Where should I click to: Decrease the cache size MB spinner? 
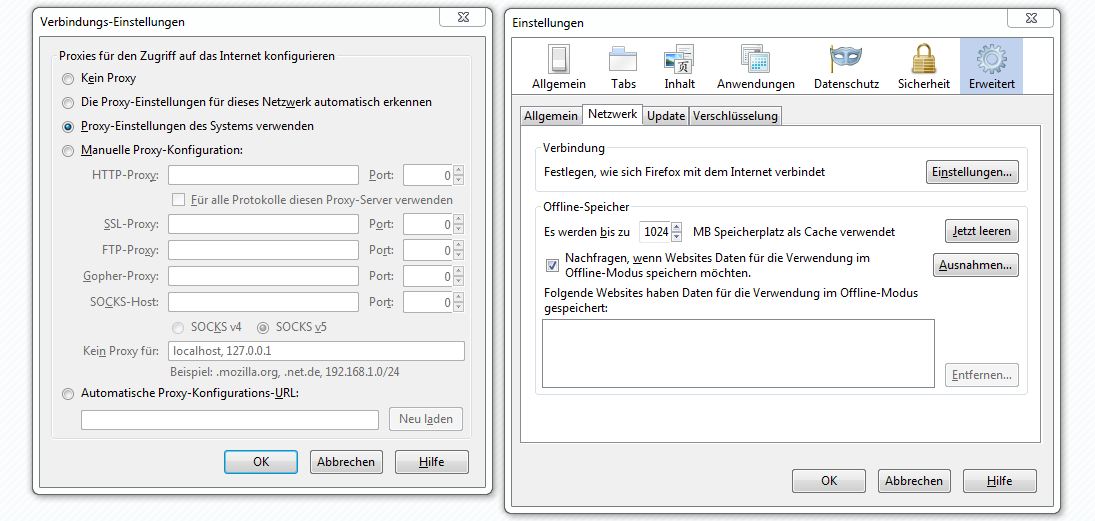tap(676, 235)
